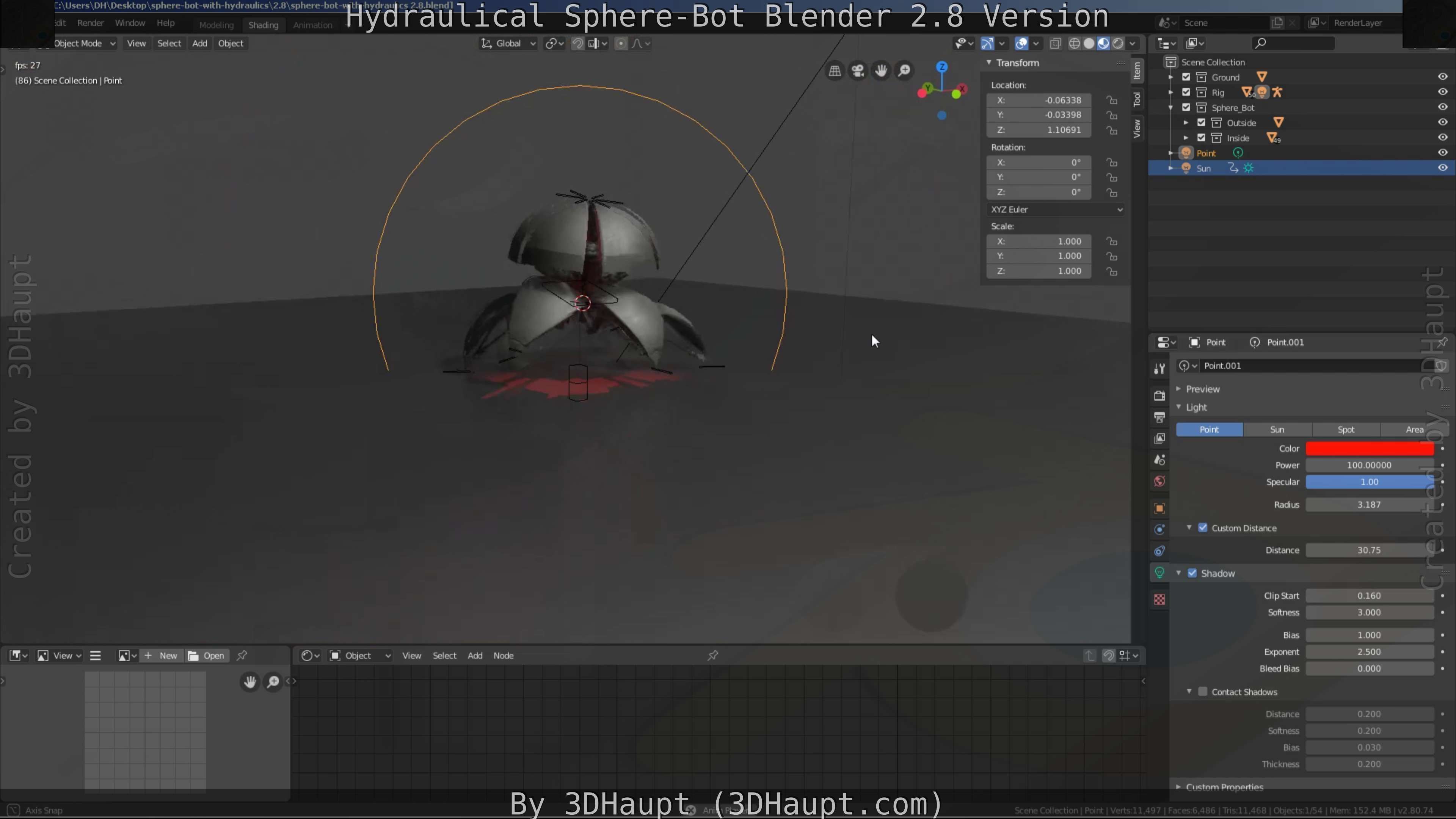
Task: Open Tool properties tab in Properties editor
Action: pos(1159,369)
